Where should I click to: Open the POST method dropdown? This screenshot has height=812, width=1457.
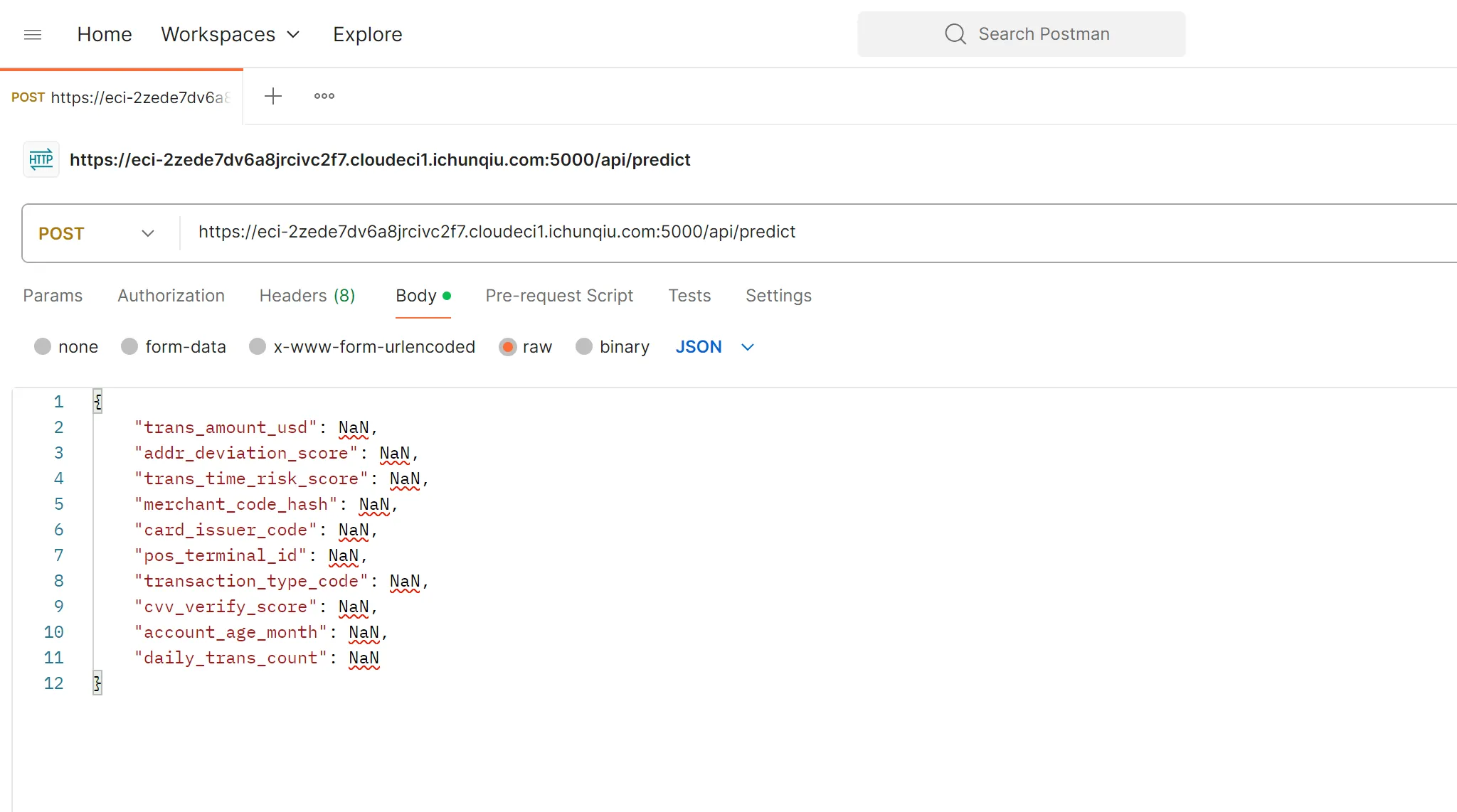(97, 233)
